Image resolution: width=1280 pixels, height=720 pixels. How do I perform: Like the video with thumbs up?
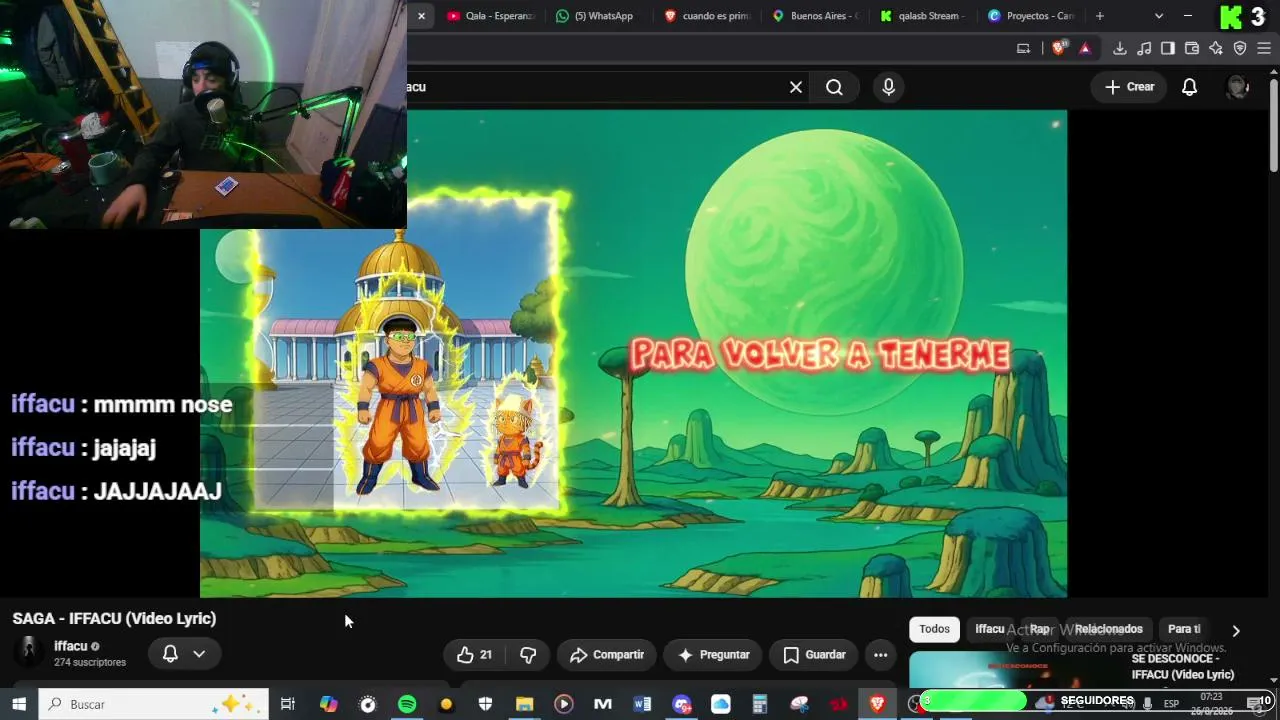pyautogui.click(x=476, y=655)
